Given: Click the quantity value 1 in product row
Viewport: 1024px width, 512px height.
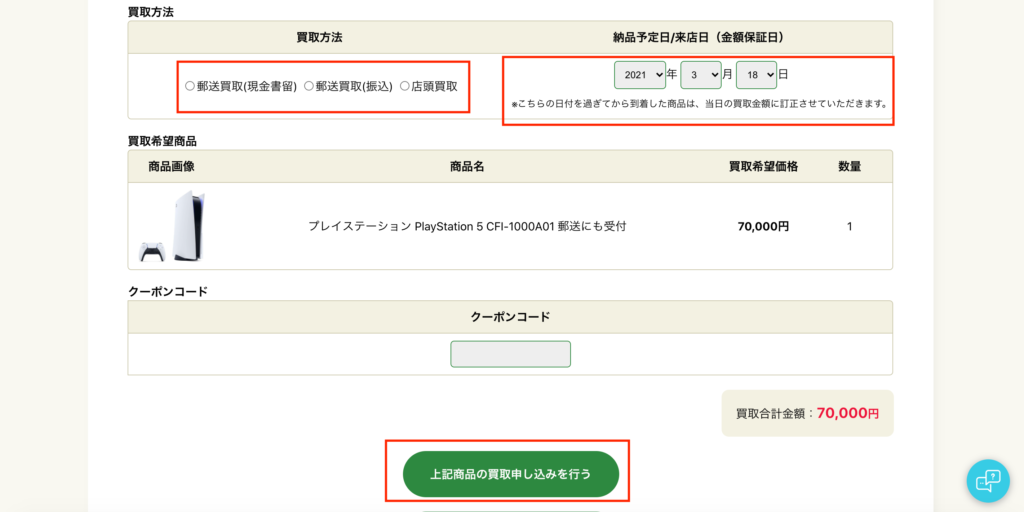Looking at the screenshot, I should click(850, 227).
